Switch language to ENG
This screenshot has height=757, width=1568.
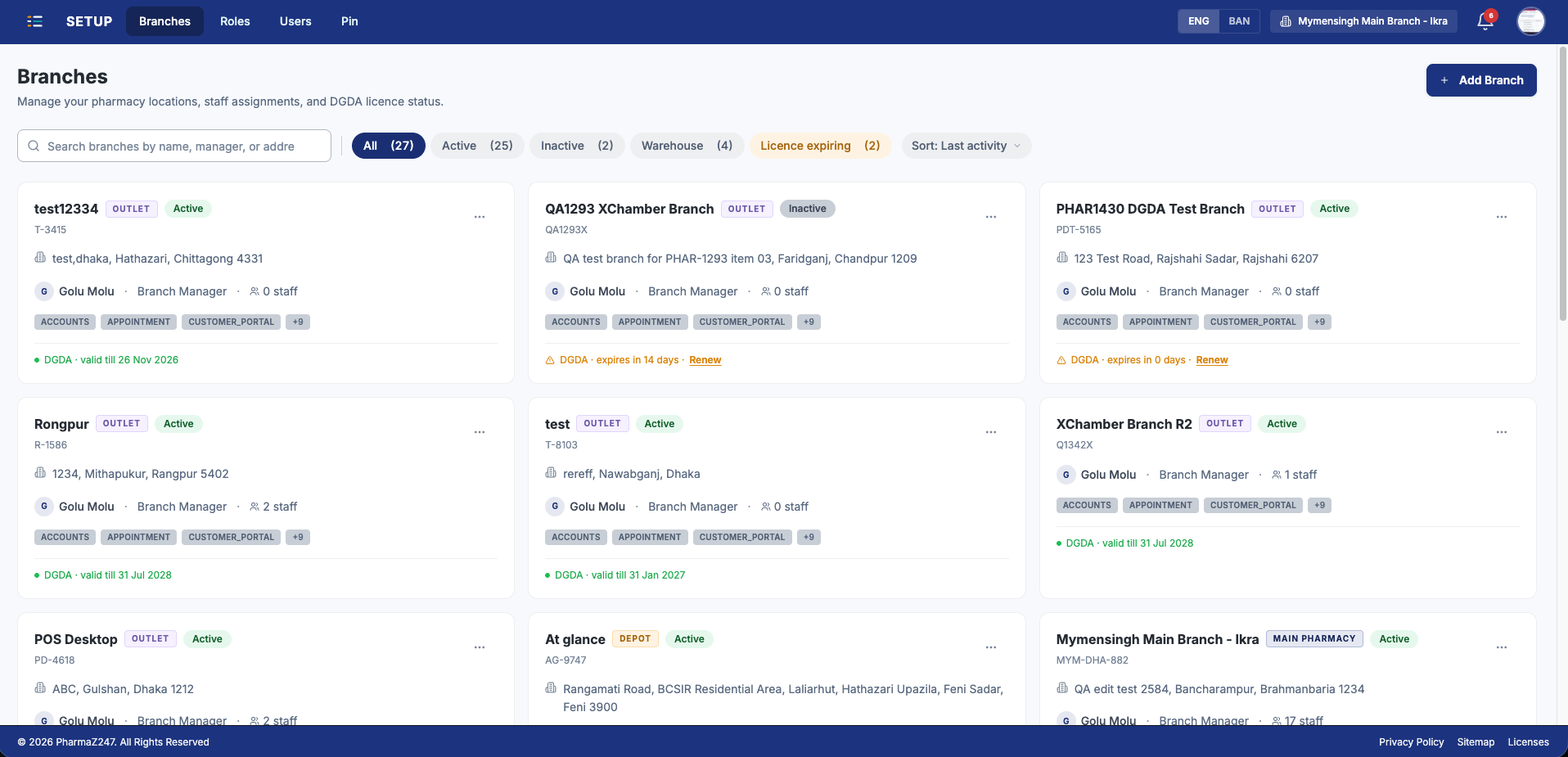tap(1198, 21)
